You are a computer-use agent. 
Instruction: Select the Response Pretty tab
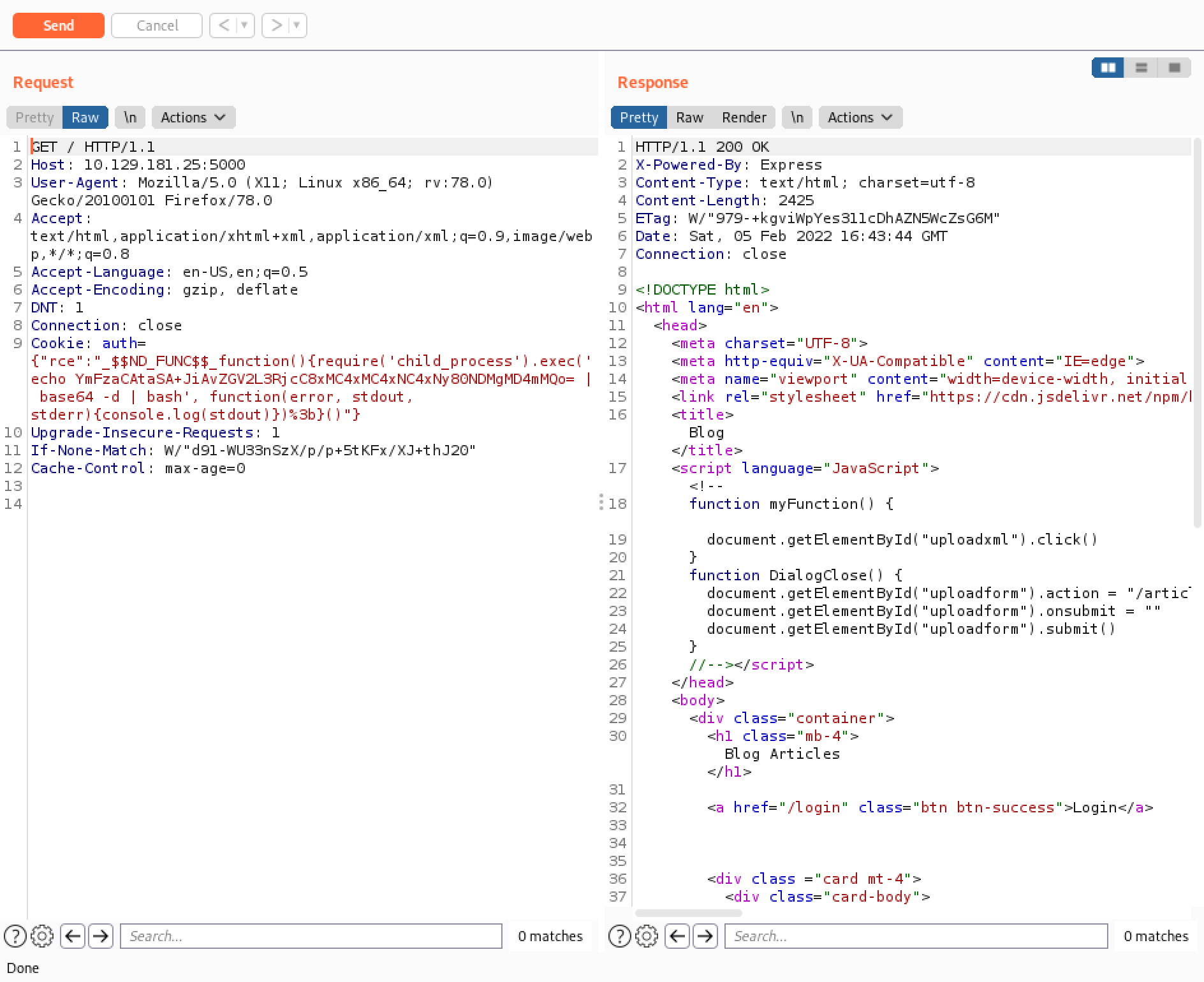[639, 117]
